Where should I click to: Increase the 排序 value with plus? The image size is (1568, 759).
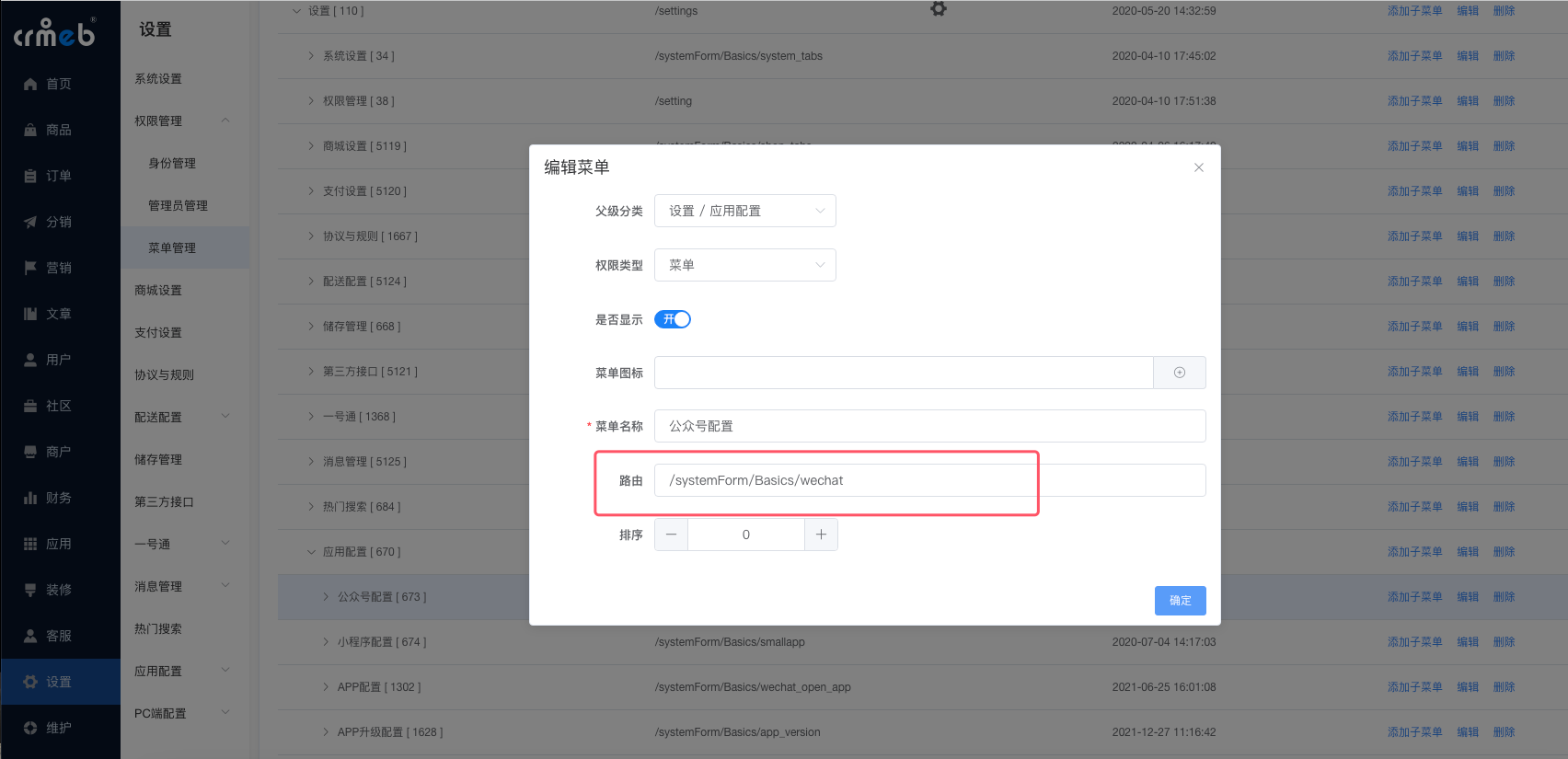(821, 535)
